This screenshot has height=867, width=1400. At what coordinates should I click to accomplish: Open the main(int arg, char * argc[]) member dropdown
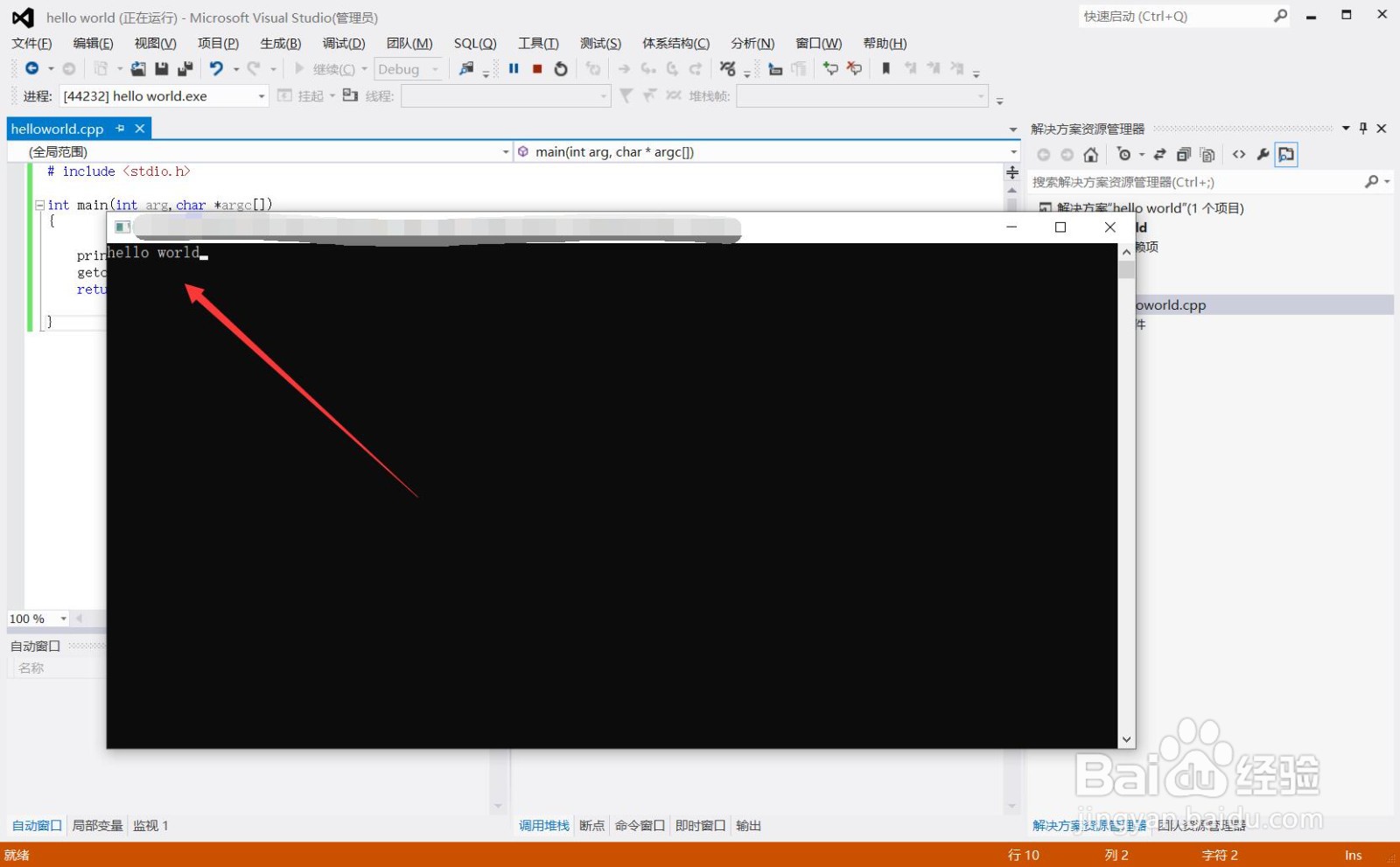[1014, 152]
